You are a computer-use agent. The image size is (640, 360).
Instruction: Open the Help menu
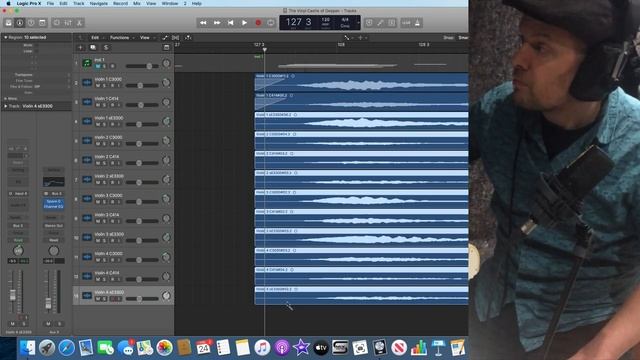196,3
